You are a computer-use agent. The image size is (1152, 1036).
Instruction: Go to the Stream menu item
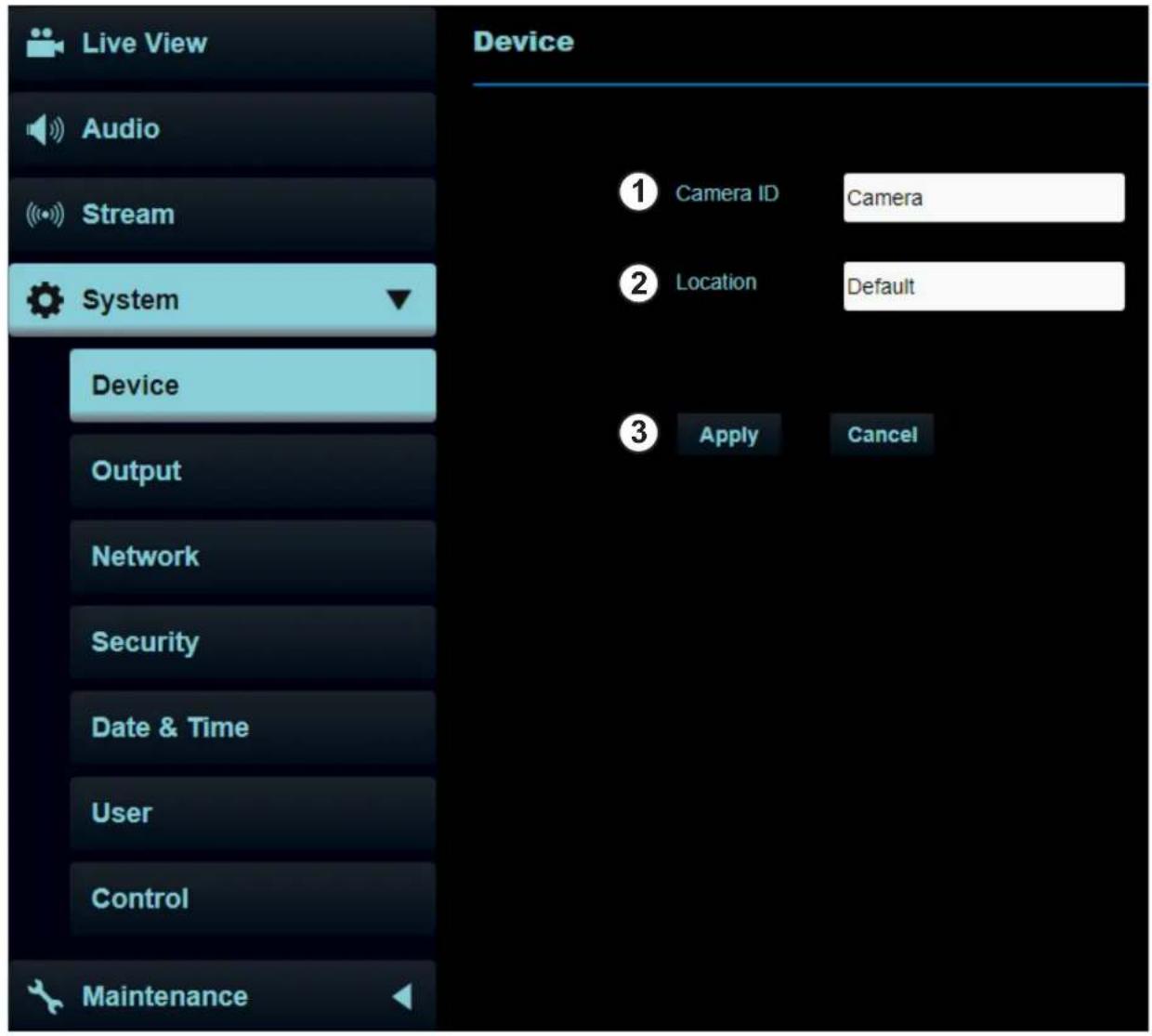pyautogui.click(x=222, y=215)
